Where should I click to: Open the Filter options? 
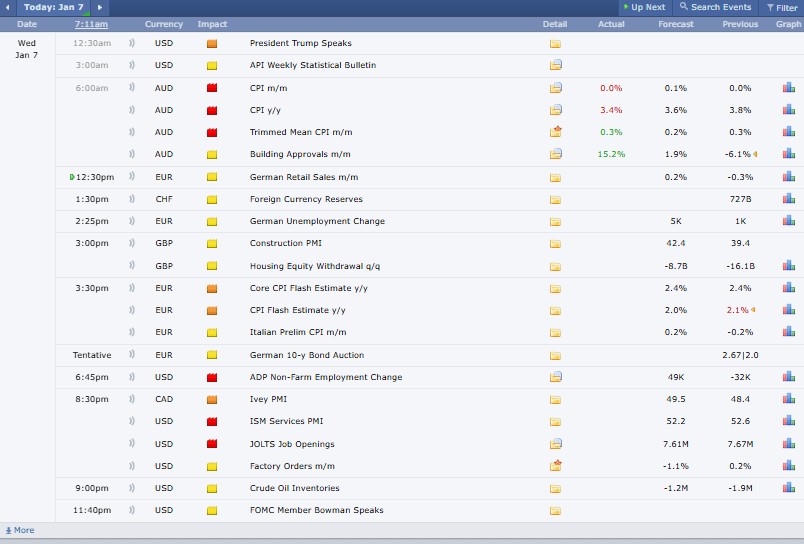781,7
